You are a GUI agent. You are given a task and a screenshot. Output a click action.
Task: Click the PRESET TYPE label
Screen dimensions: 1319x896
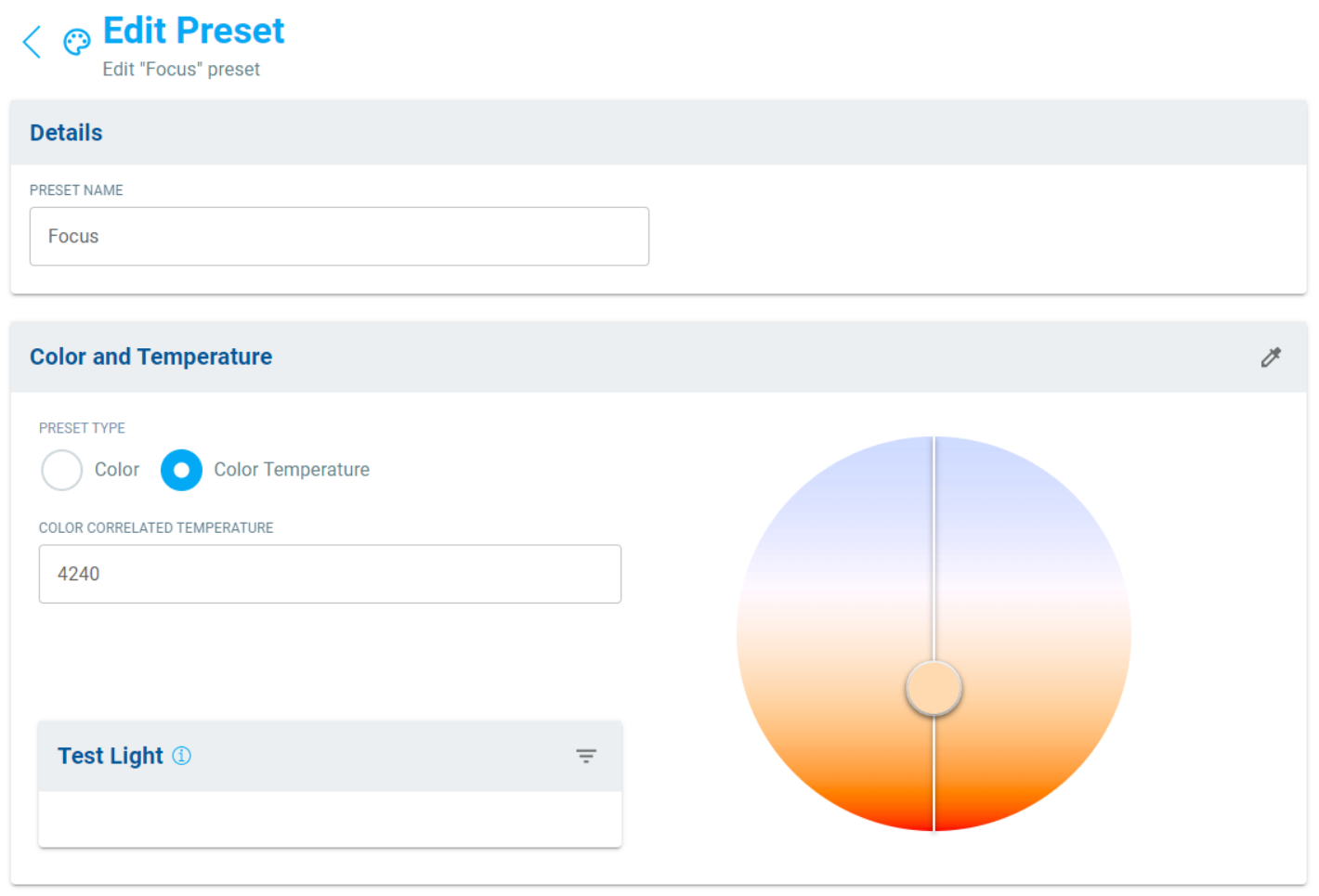(82, 428)
